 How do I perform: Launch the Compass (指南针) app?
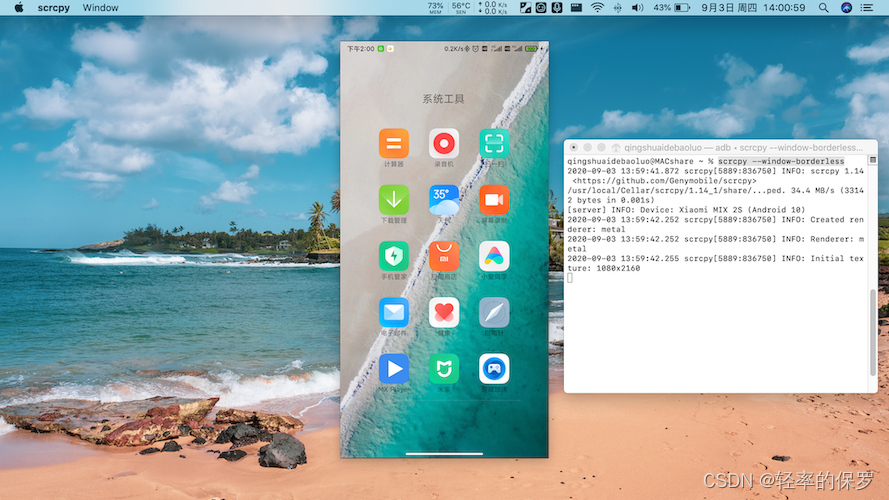click(494, 312)
